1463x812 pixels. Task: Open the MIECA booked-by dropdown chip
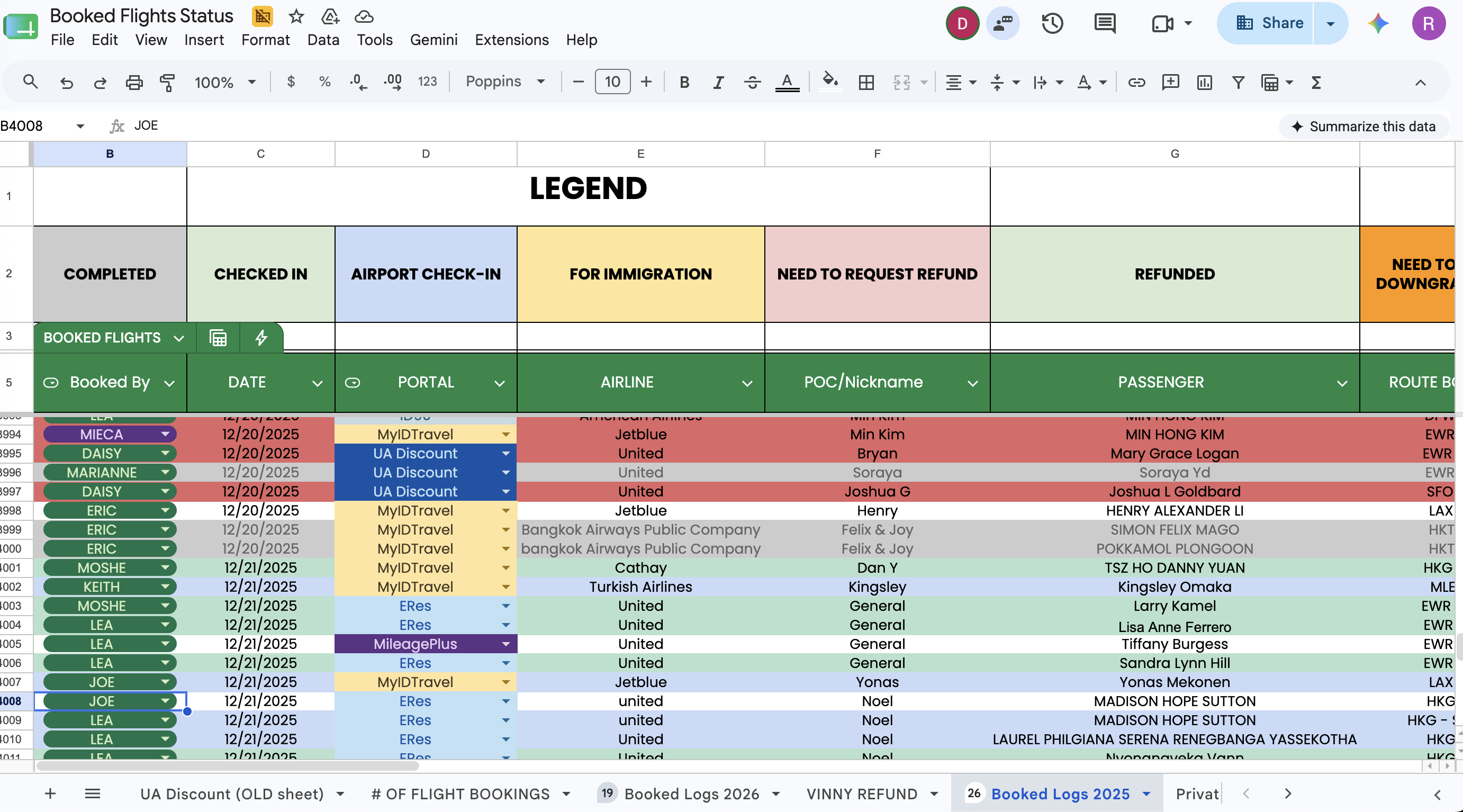pos(110,435)
